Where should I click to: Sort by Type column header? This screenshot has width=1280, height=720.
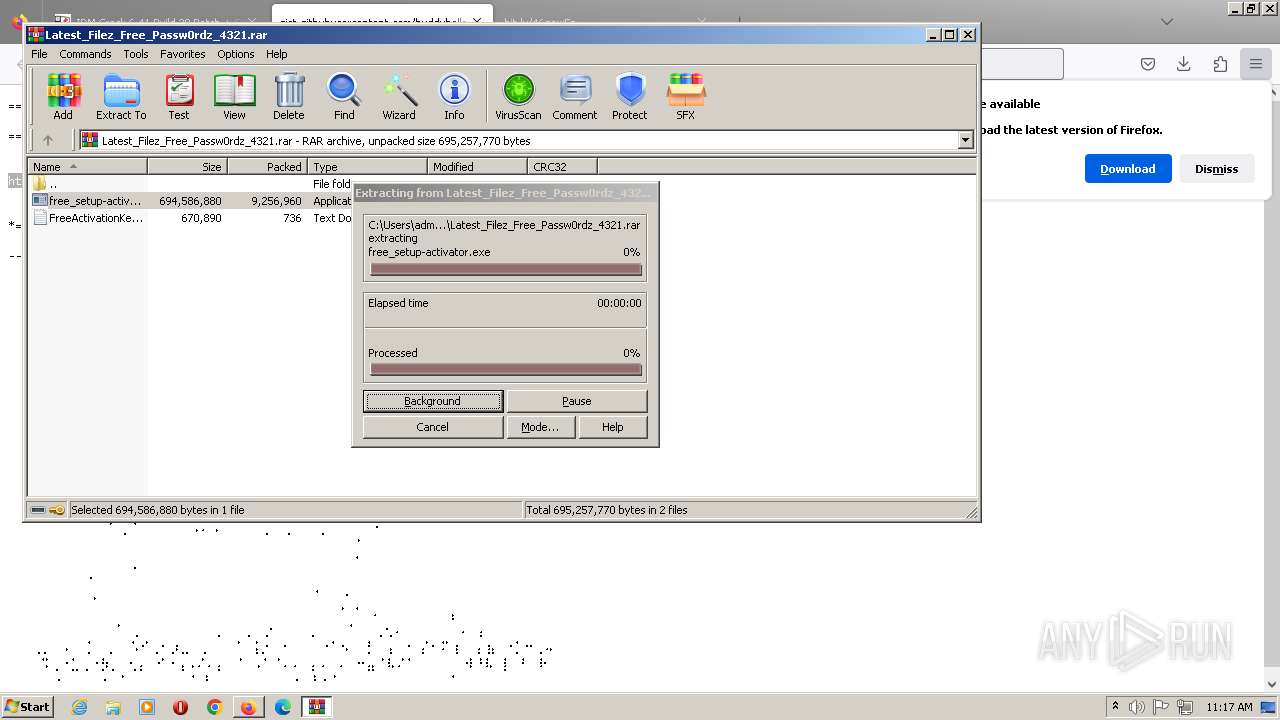click(x=367, y=167)
